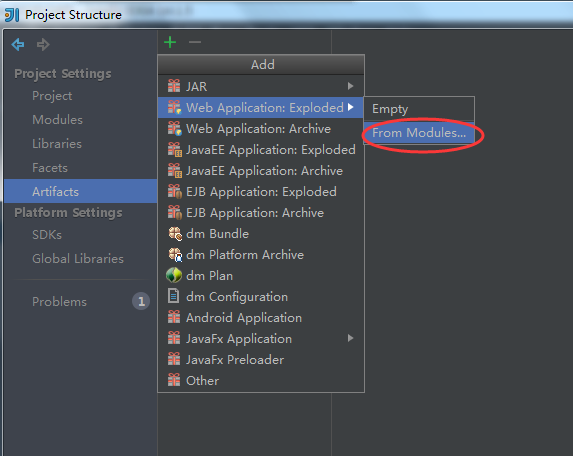Click the blue back navigation arrow
The image size is (573, 456).
pyautogui.click(x=18, y=45)
